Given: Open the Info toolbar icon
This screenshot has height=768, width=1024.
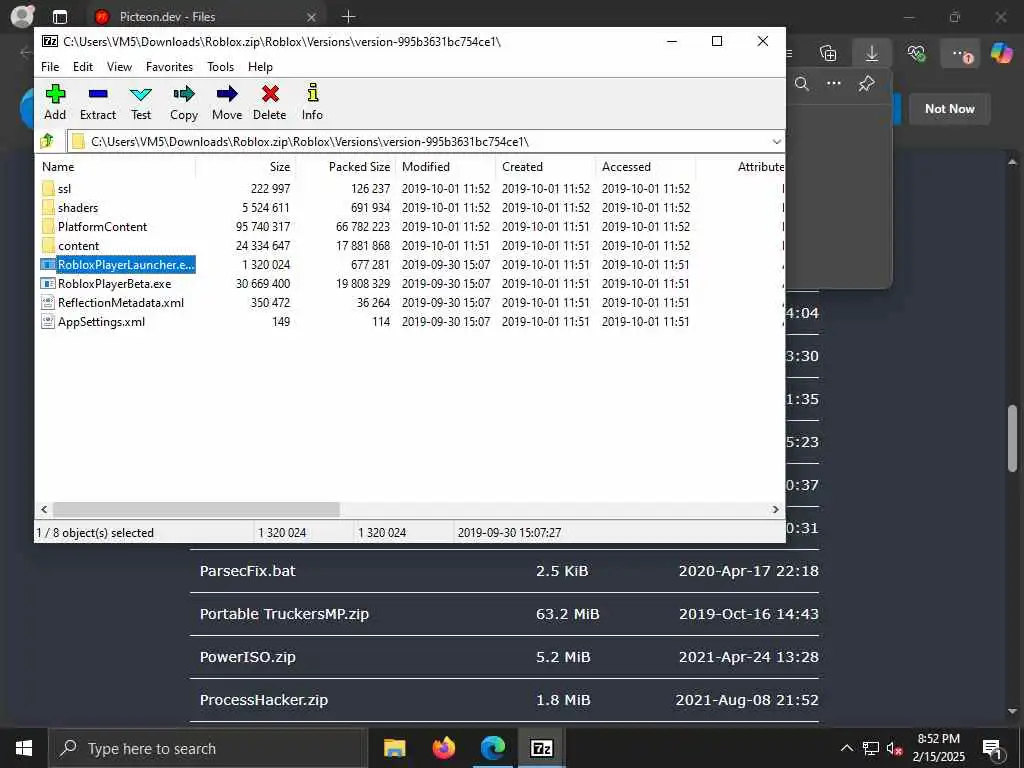Looking at the screenshot, I should [312, 102].
